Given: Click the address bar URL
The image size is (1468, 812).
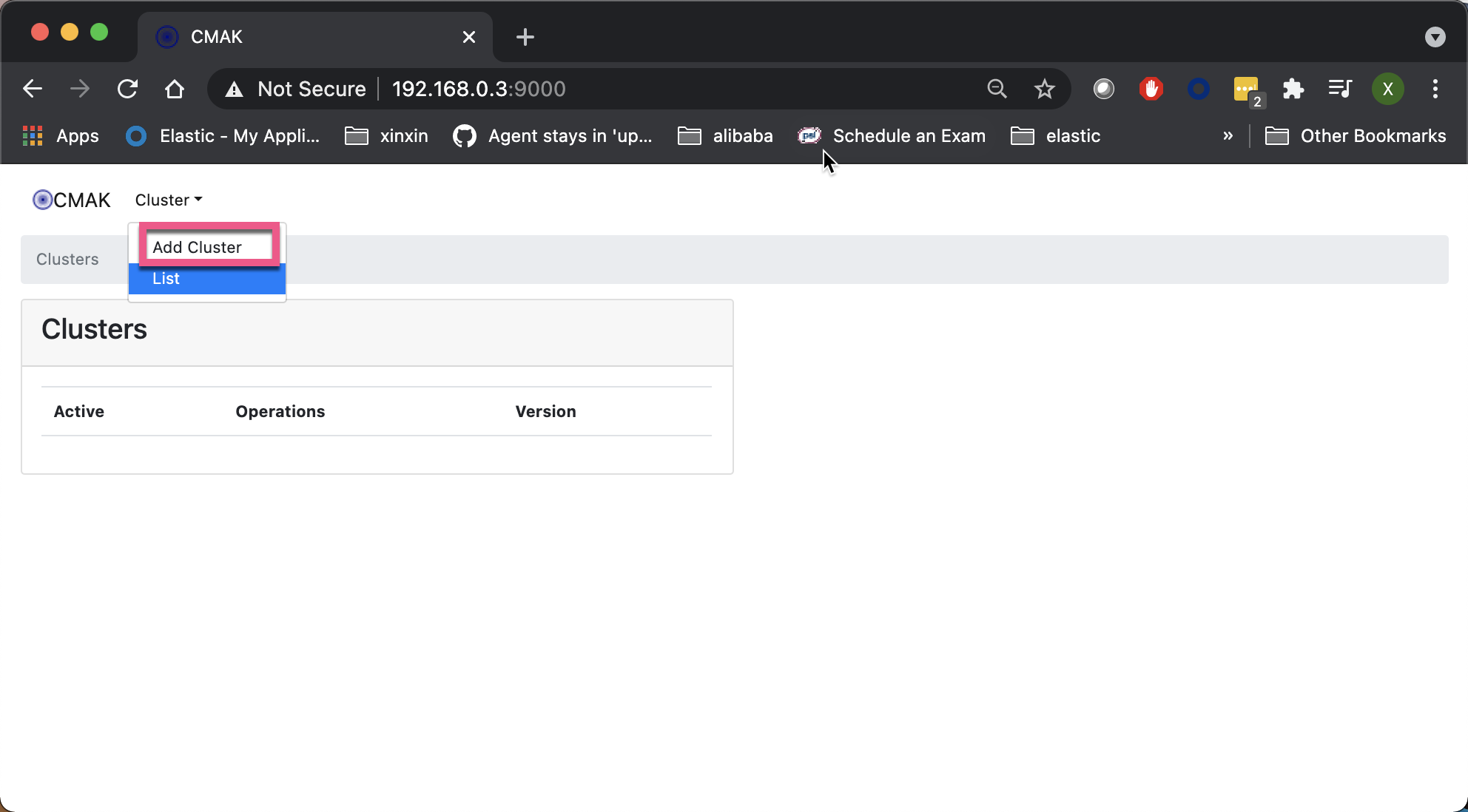Looking at the screenshot, I should pyautogui.click(x=478, y=89).
